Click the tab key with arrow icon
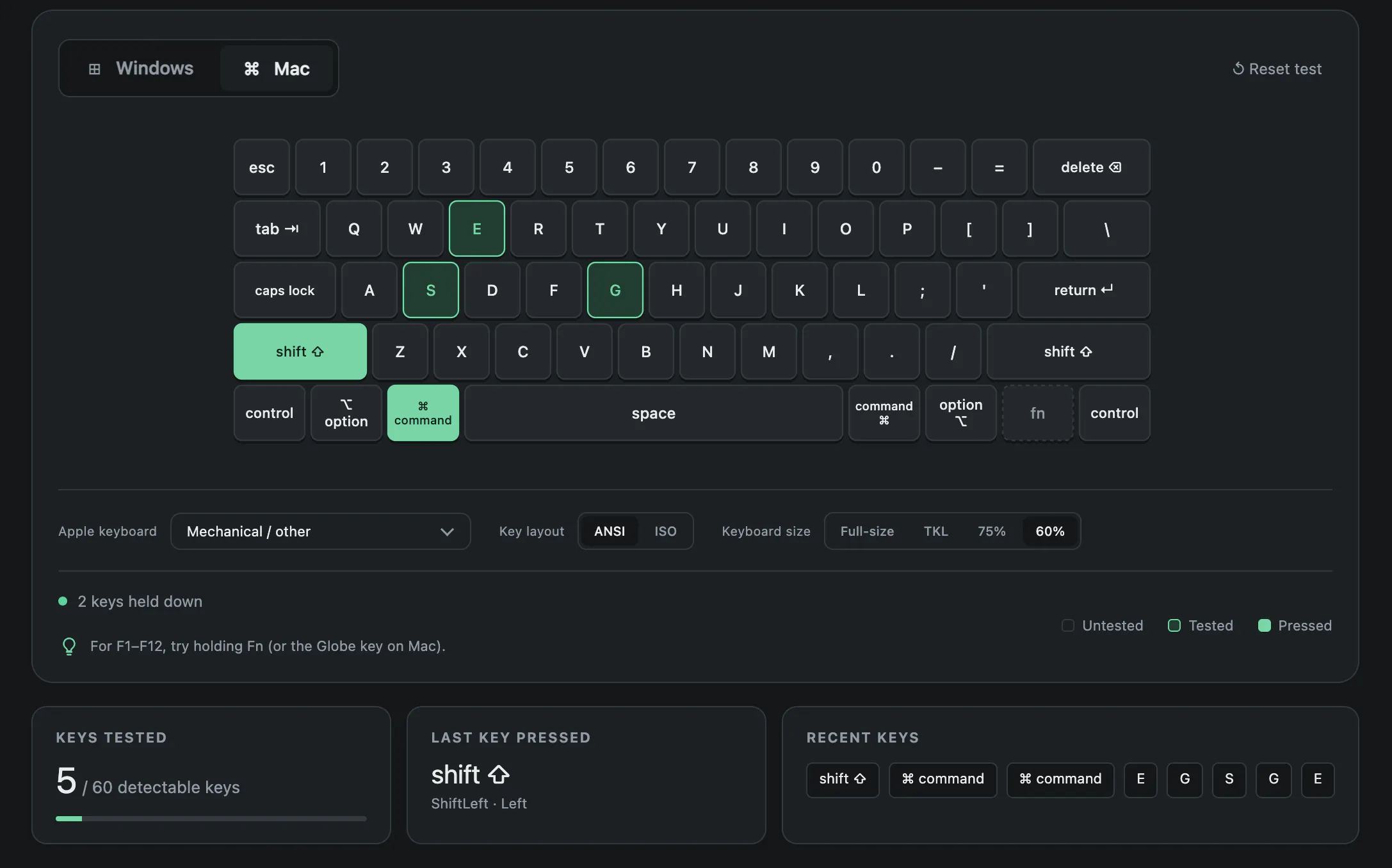This screenshot has height=868, width=1392. [277, 229]
